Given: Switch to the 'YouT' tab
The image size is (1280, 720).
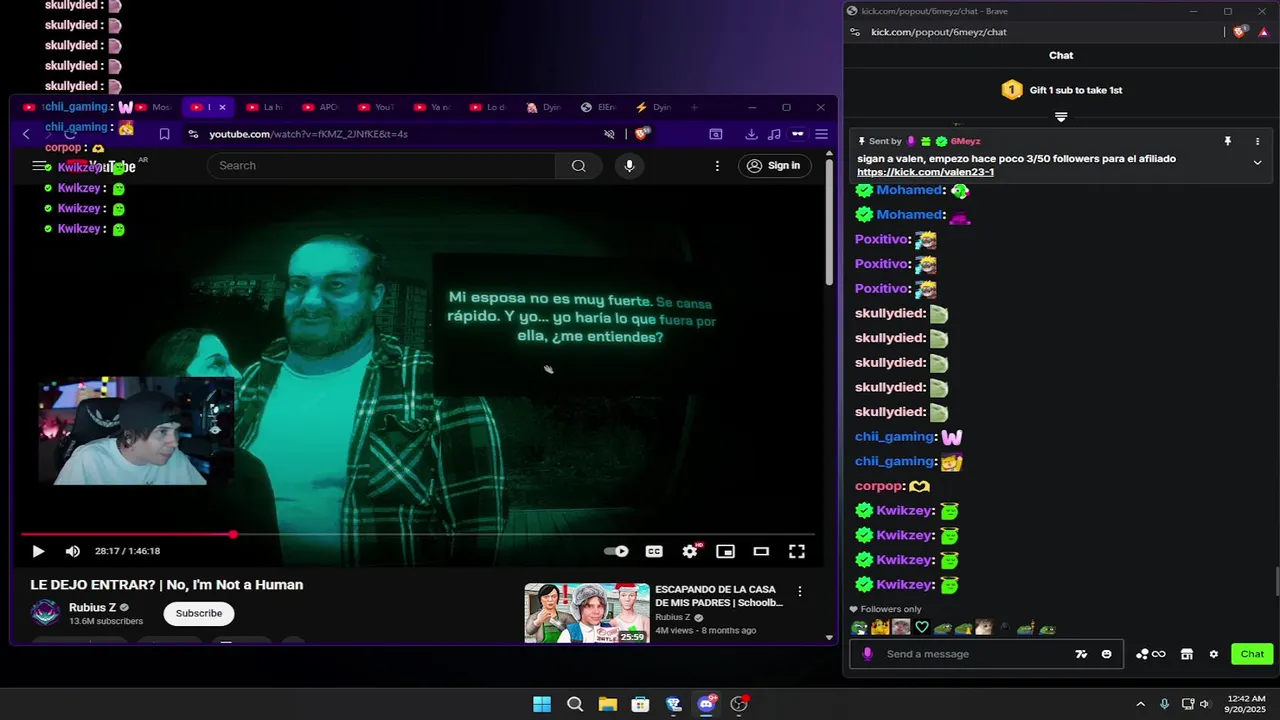Looking at the screenshot, I should 376,107.
